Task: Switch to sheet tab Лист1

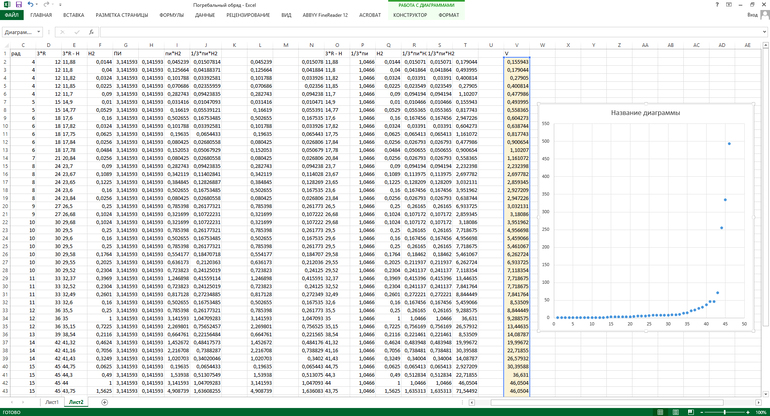Action: click(52, 402)
